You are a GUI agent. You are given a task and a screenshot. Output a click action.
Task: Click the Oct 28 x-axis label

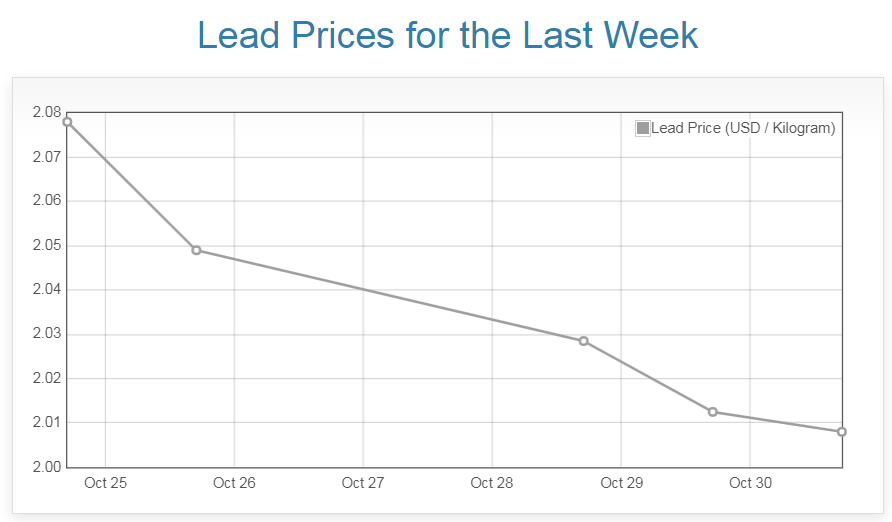pyautogui.click(x=492, y=483)
